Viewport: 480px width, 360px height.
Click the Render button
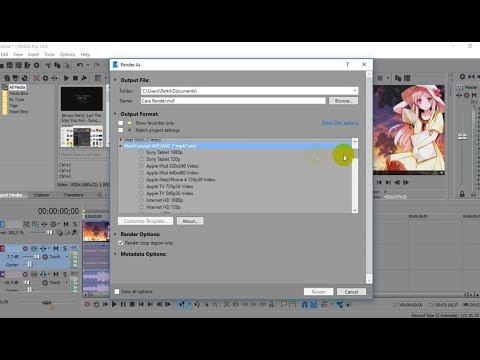(318, 292)
